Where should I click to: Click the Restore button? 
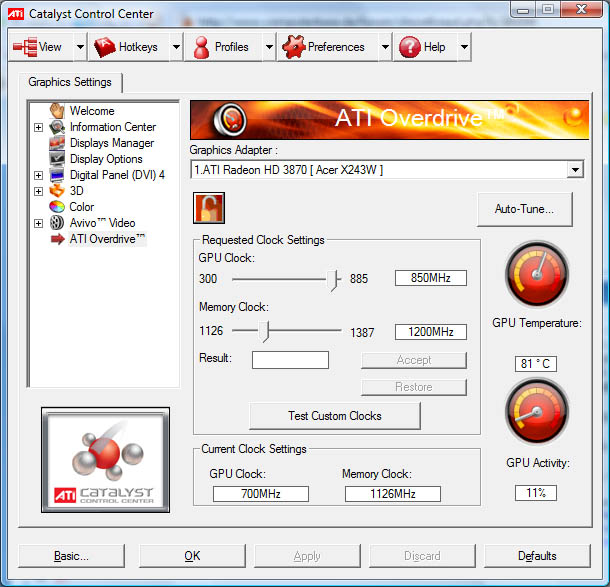(414, 387)
